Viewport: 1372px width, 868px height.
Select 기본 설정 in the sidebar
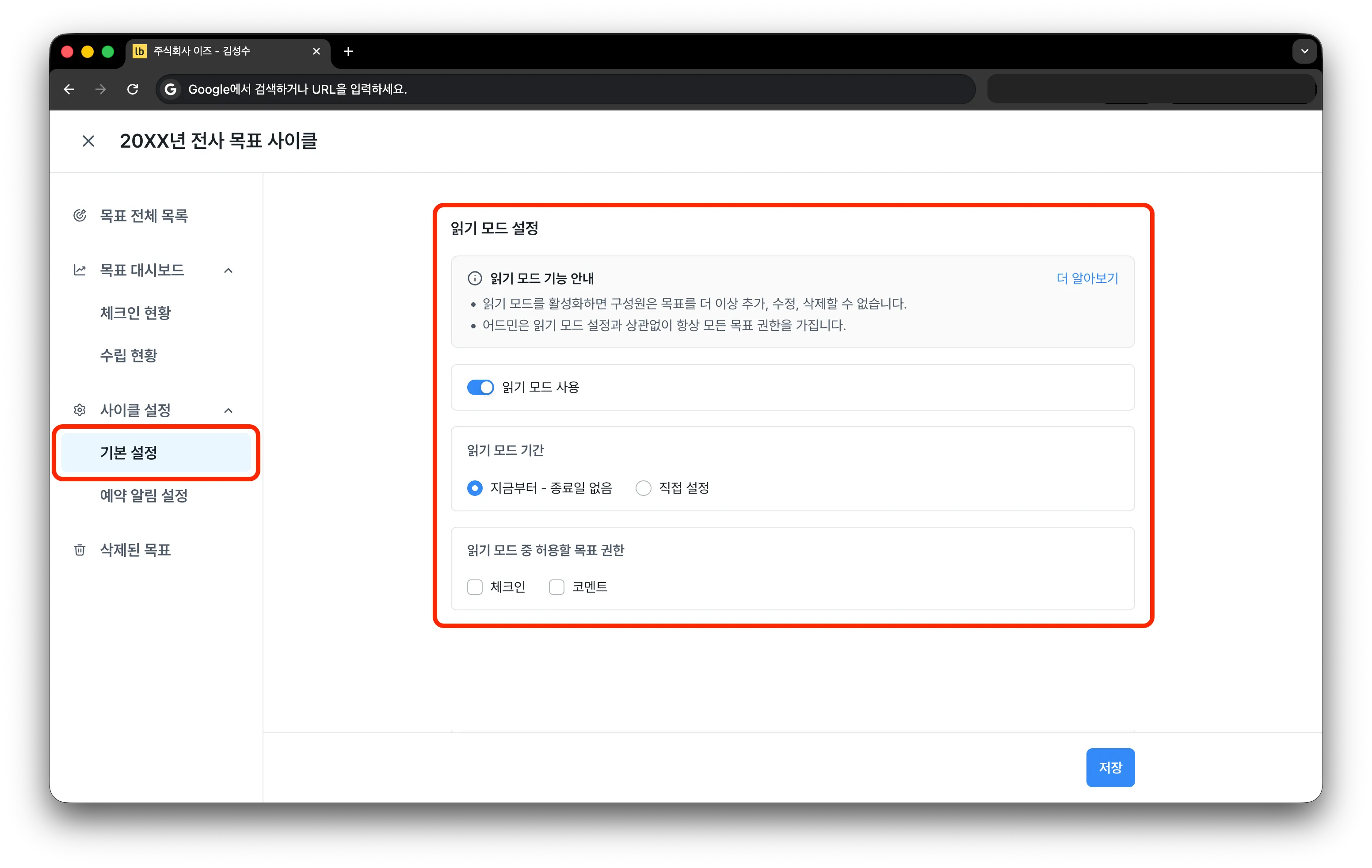click(156, 452)
